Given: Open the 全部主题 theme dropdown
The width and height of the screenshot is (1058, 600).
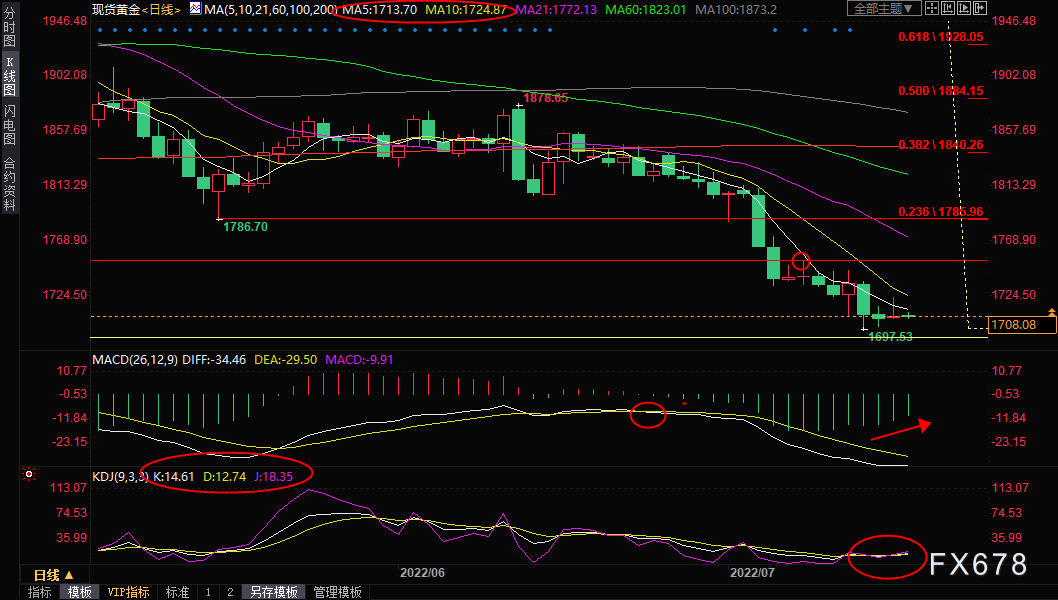Looking at the screenshot, I should pos(884,8).
